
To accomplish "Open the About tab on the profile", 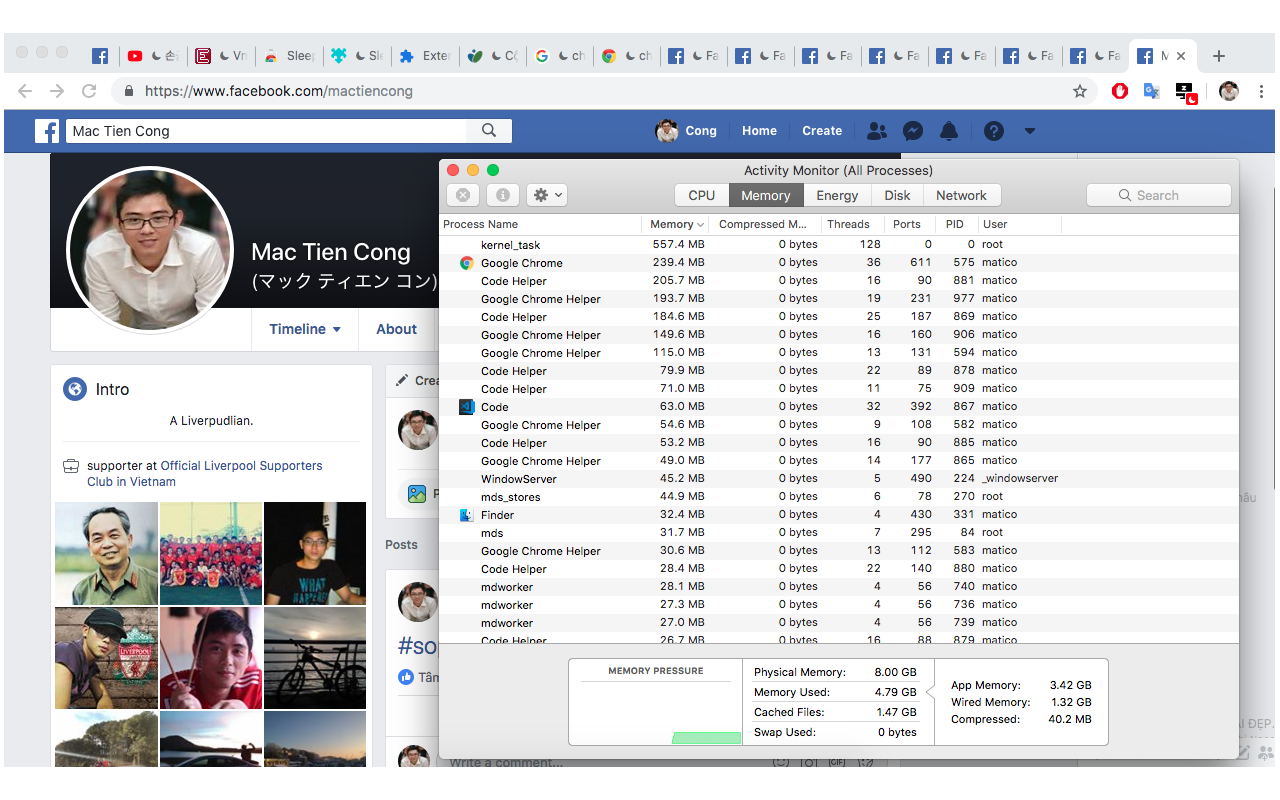I will point(397,329).
